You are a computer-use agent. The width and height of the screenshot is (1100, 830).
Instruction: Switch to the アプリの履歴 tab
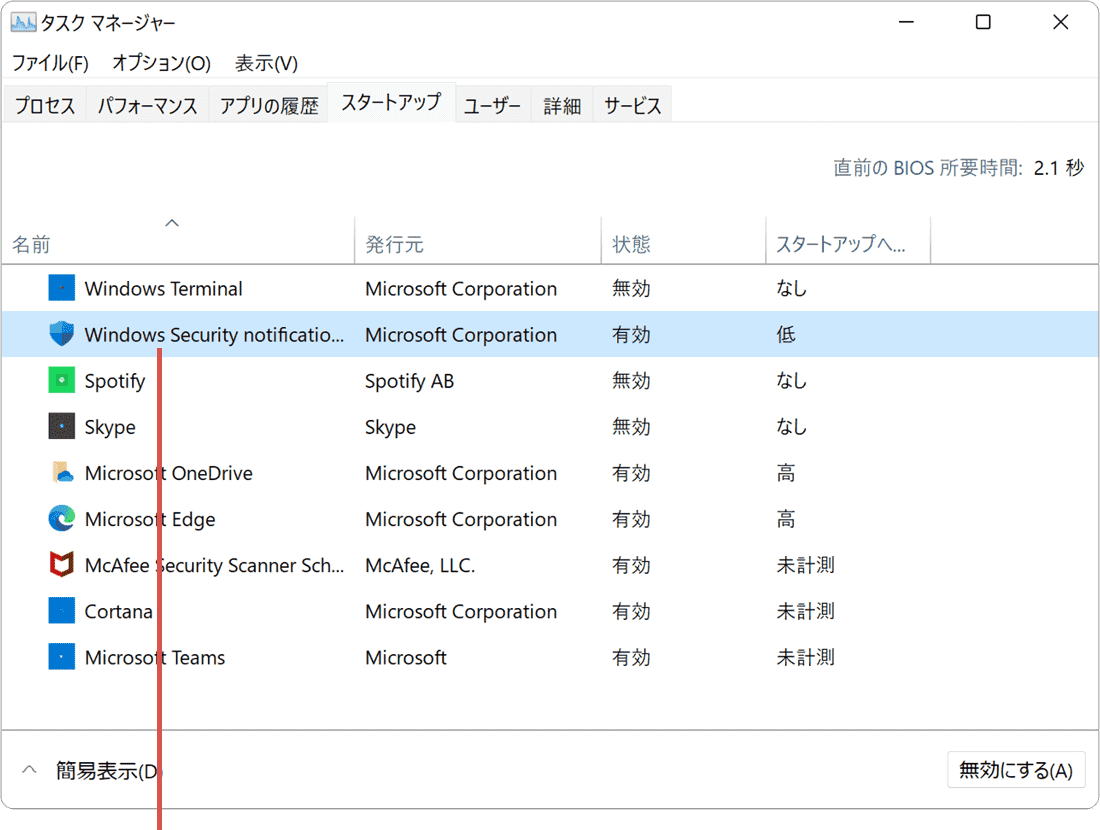pyautogui.click(x=269, y=105)
